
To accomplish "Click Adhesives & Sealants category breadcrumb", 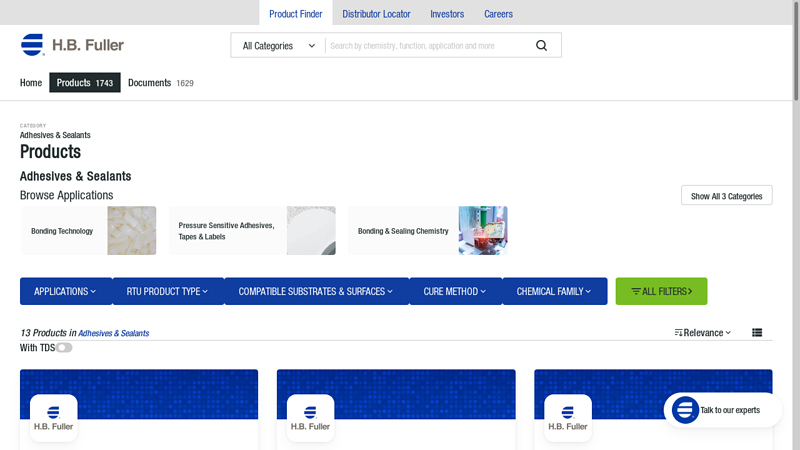I will [x=55, y=135].
